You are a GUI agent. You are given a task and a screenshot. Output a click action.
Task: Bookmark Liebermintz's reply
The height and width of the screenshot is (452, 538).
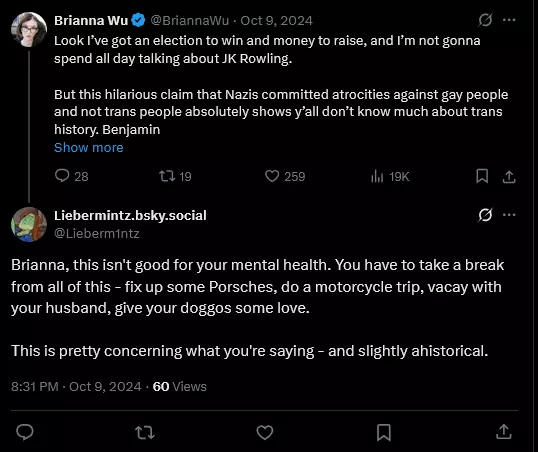click(x=384, y=432)
